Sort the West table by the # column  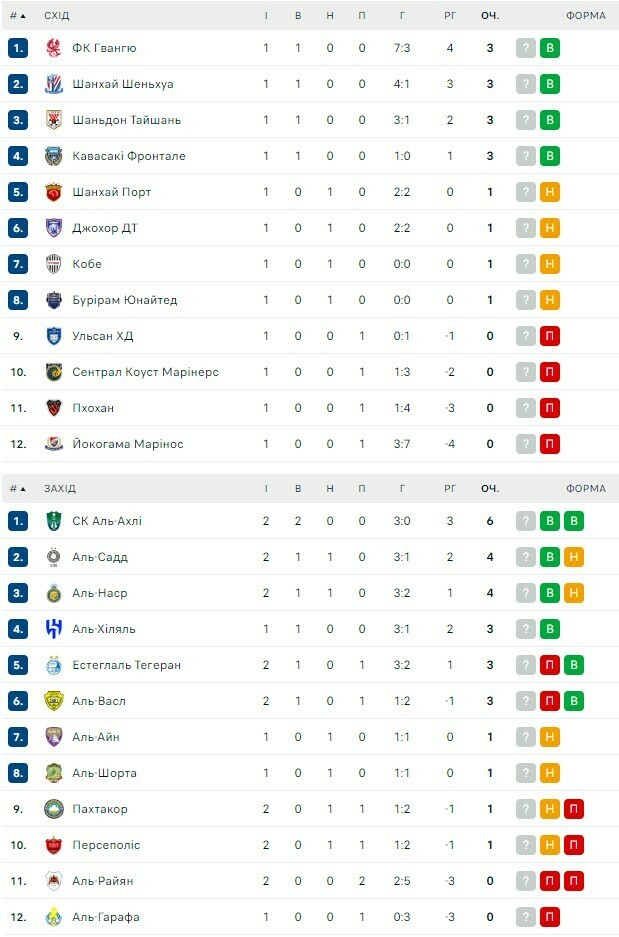16,489
